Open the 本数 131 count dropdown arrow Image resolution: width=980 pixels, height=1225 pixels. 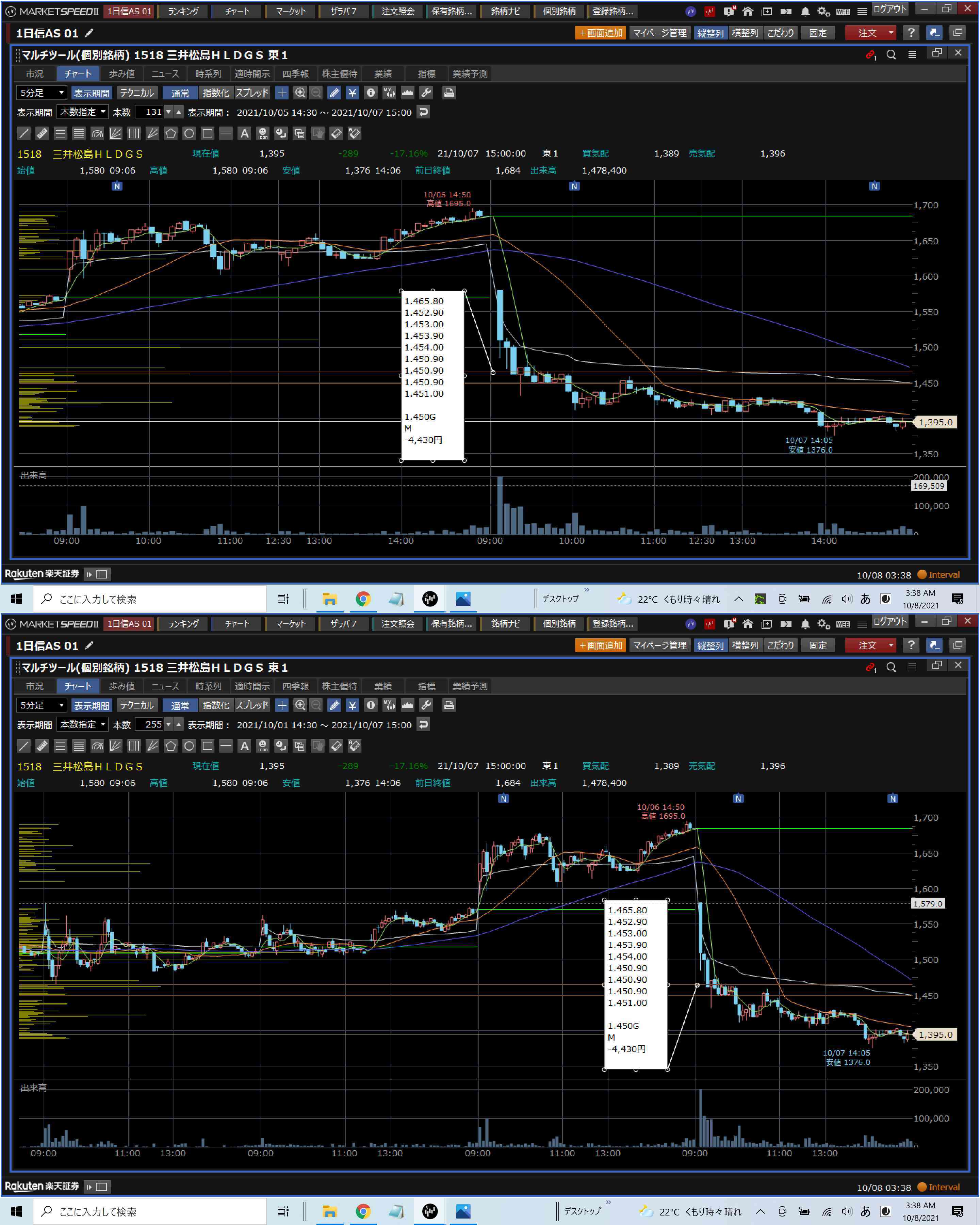pyautogui.click(x=169, y=112)
